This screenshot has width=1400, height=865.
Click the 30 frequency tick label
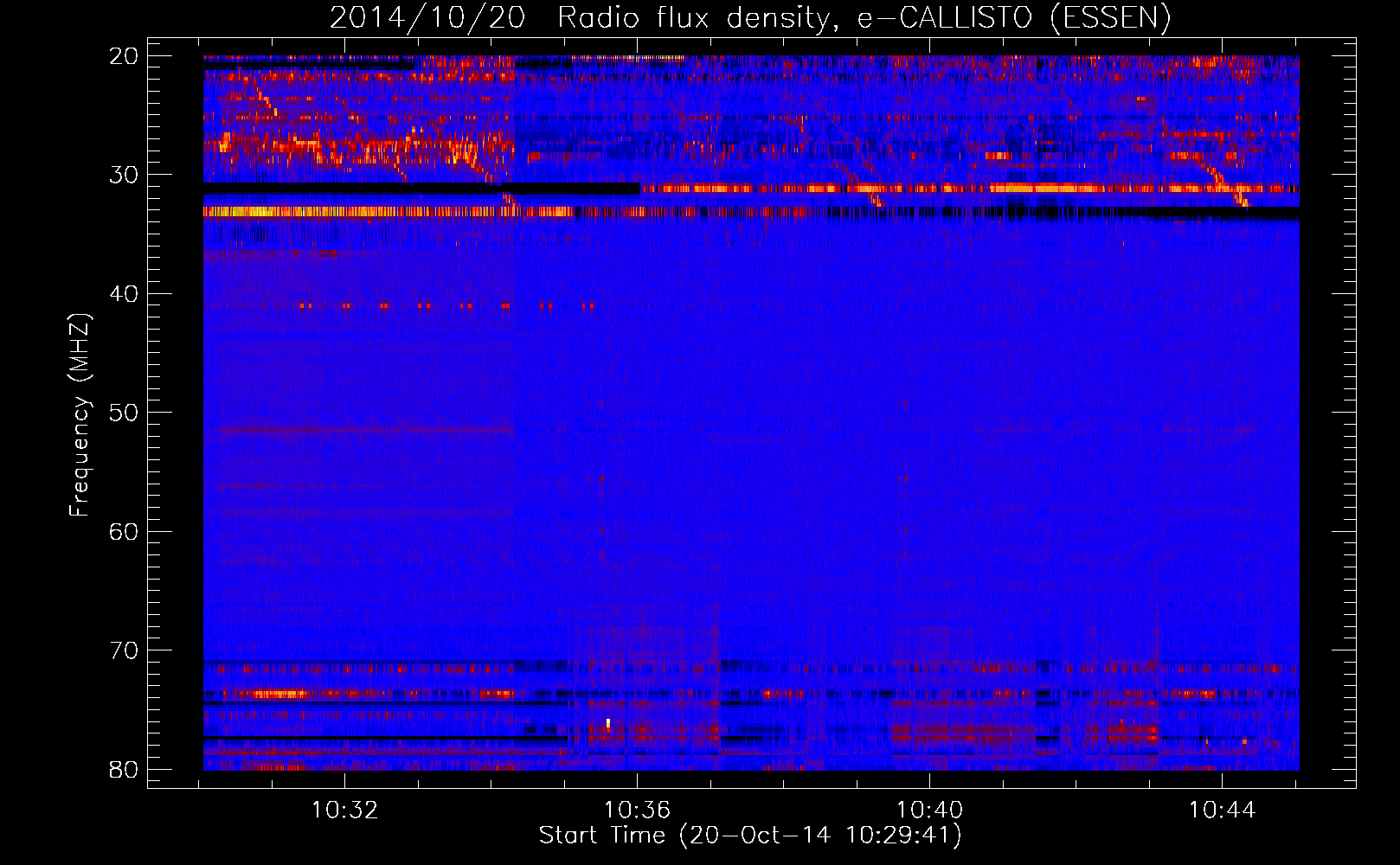[x=124, y=175]
